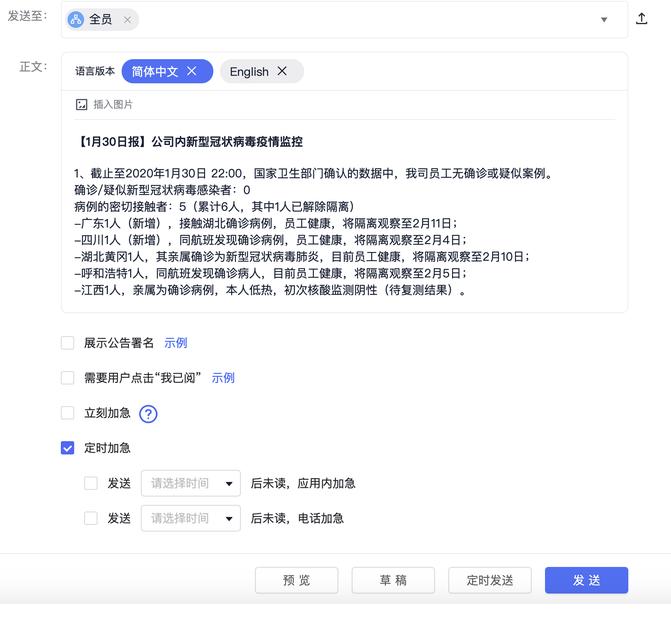Enable 展示公告署名 checkbox
This screenshot has width=671, height=619.
point(68,343)
